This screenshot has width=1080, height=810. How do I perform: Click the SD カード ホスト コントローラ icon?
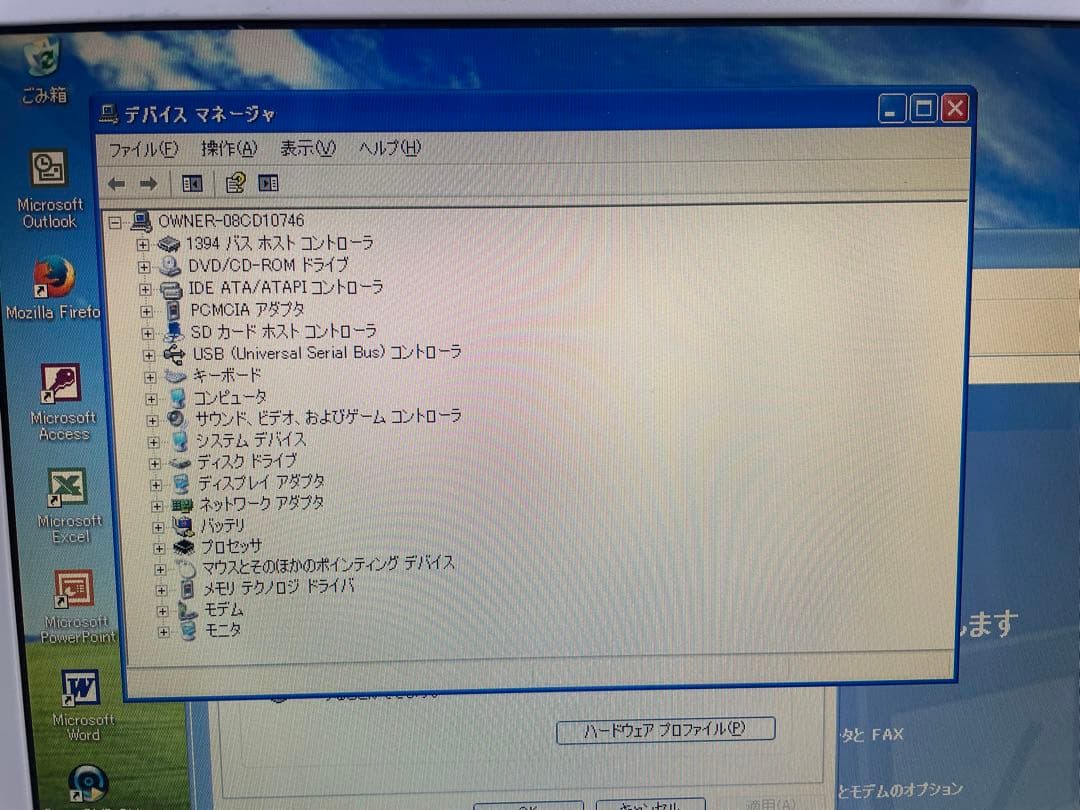pos(172,331)
